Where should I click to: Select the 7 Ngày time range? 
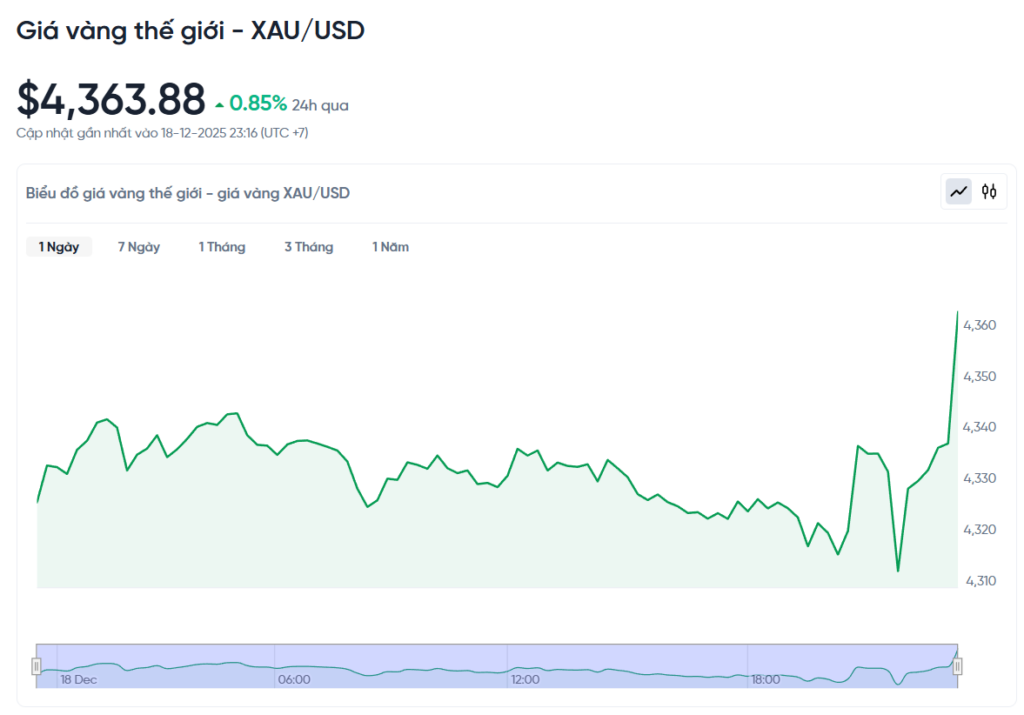pos(139,247)
